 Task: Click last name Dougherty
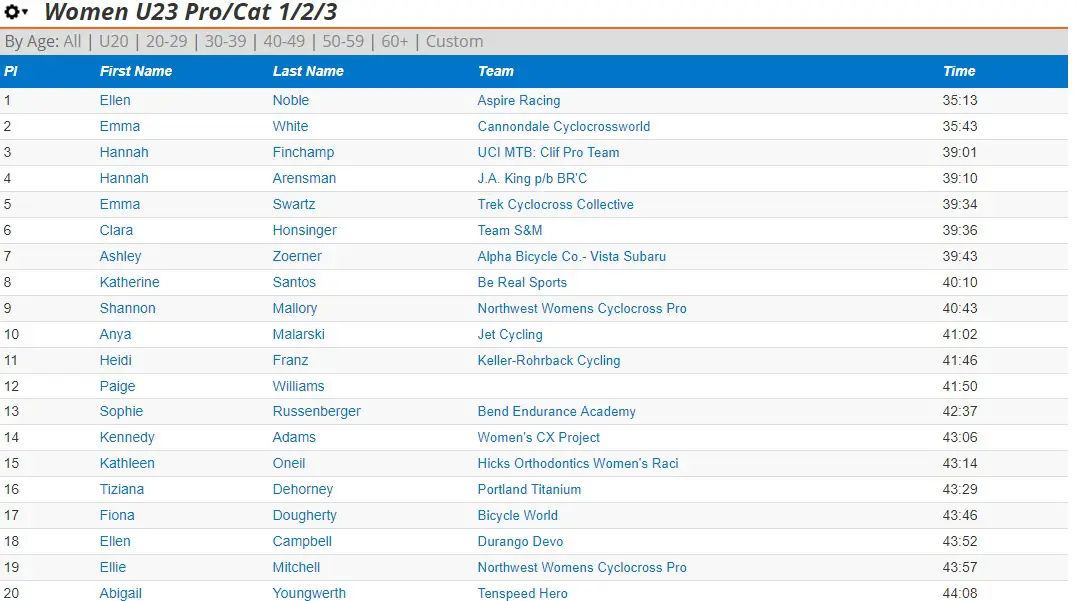pyautogui.click(x=304, y=516)
